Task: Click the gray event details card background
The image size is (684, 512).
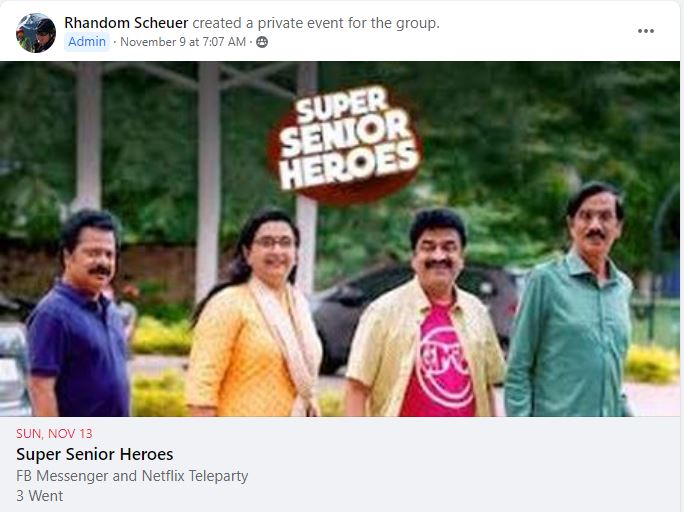Action: tap(340, 464)
